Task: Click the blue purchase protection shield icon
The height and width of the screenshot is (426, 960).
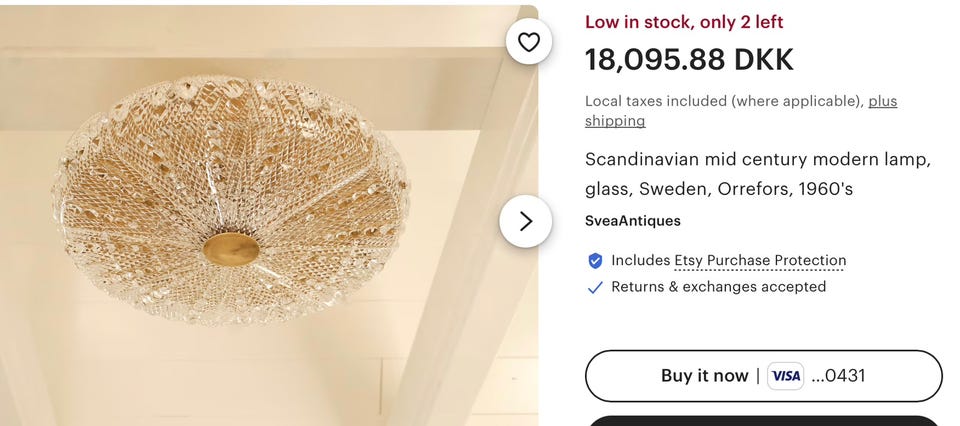Action: pyautogui.click(x=595, y=261)
